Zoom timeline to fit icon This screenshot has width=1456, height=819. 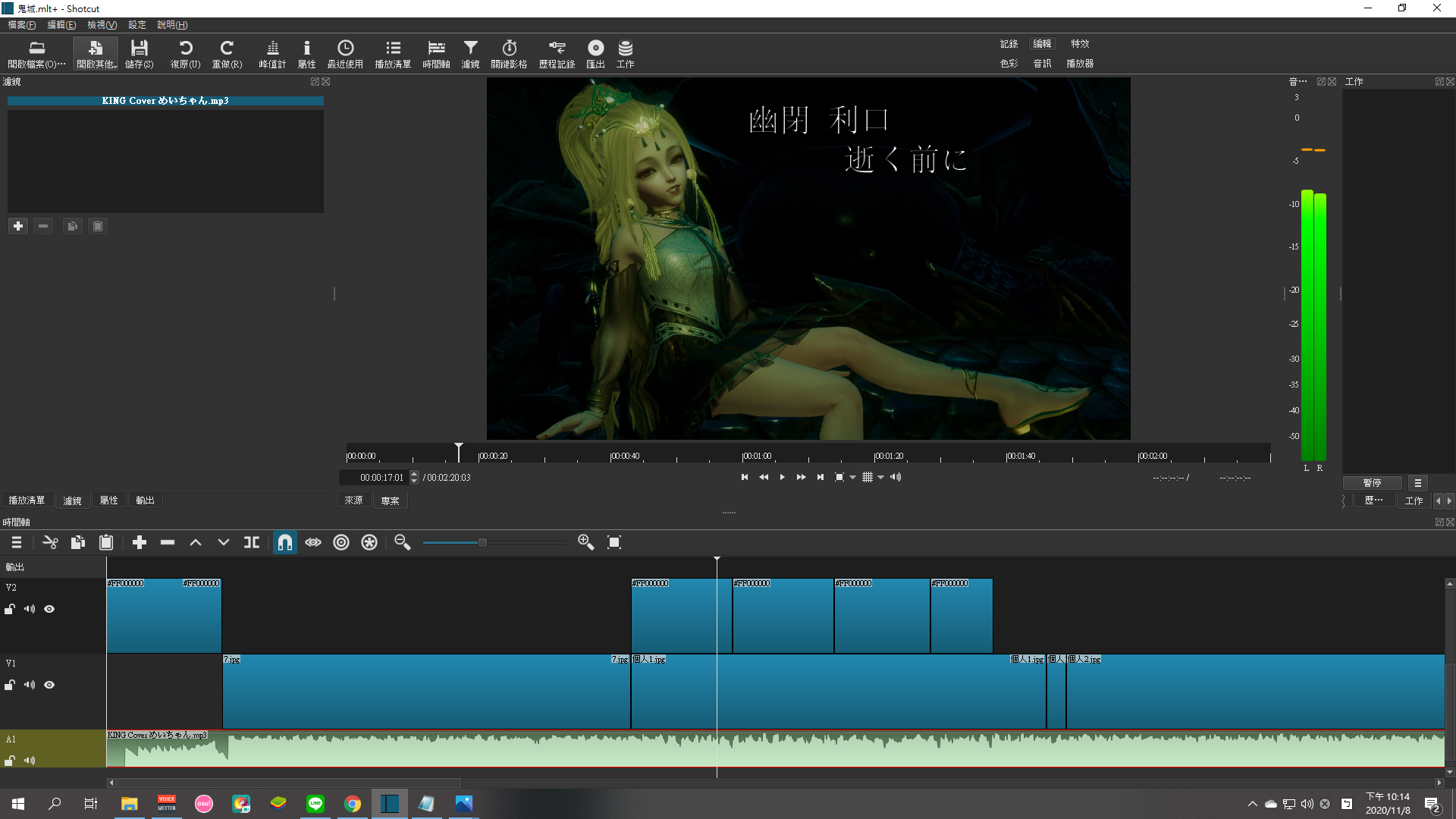pyautogui.click(x=614, y=542)
